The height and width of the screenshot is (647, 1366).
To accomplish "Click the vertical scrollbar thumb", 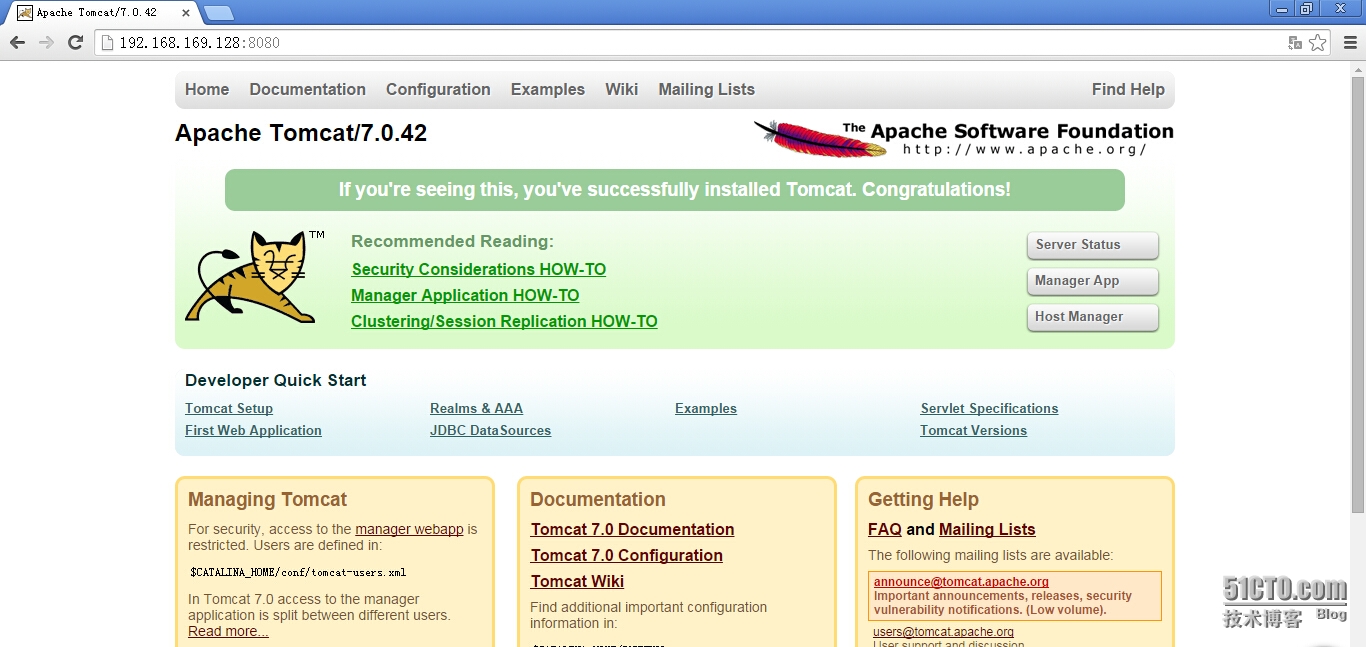I will coord(1357,297).
